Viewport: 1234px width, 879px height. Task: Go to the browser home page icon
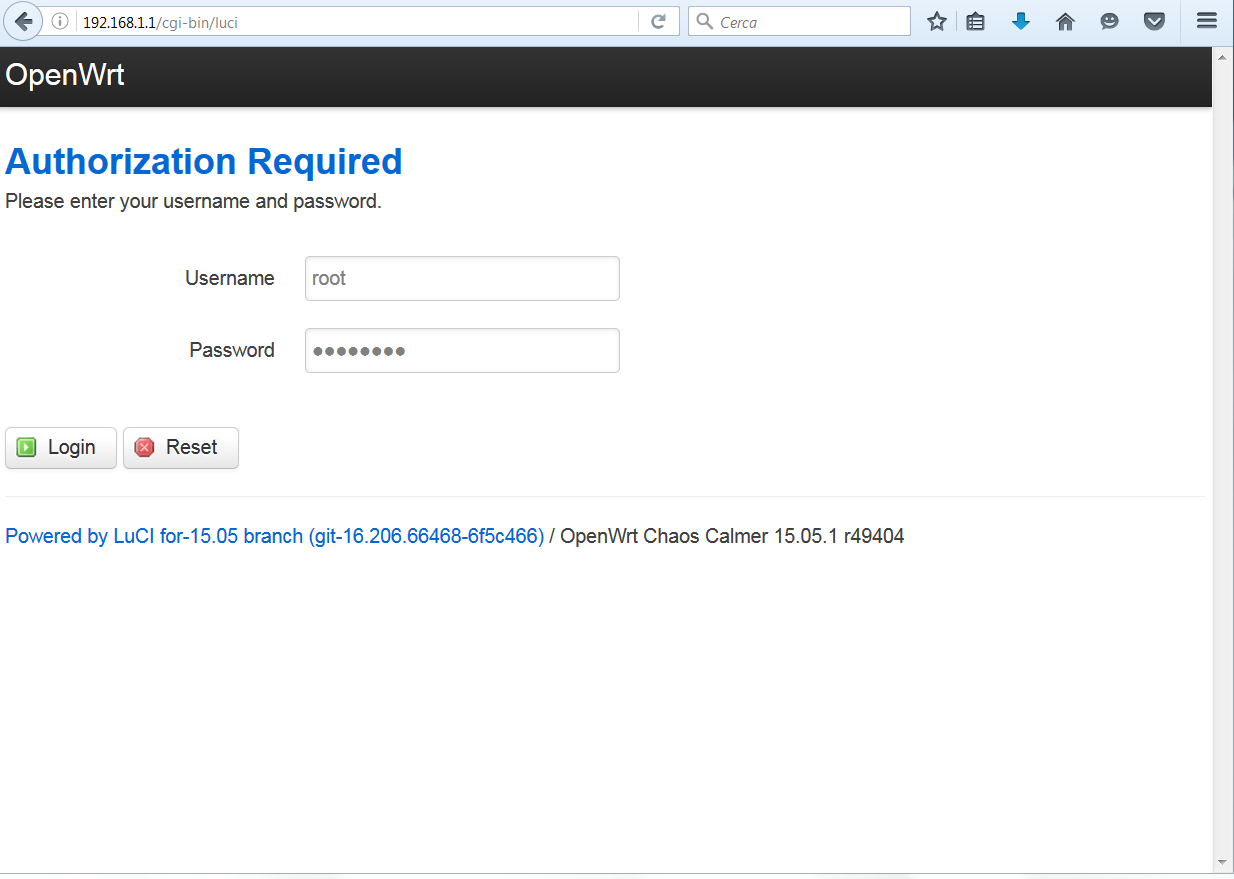1065,22
